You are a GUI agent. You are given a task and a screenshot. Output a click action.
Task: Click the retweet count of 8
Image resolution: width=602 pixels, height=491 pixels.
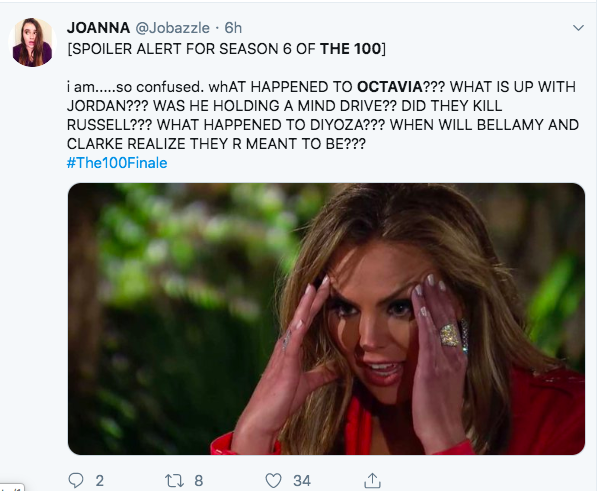tap(198, 481)
